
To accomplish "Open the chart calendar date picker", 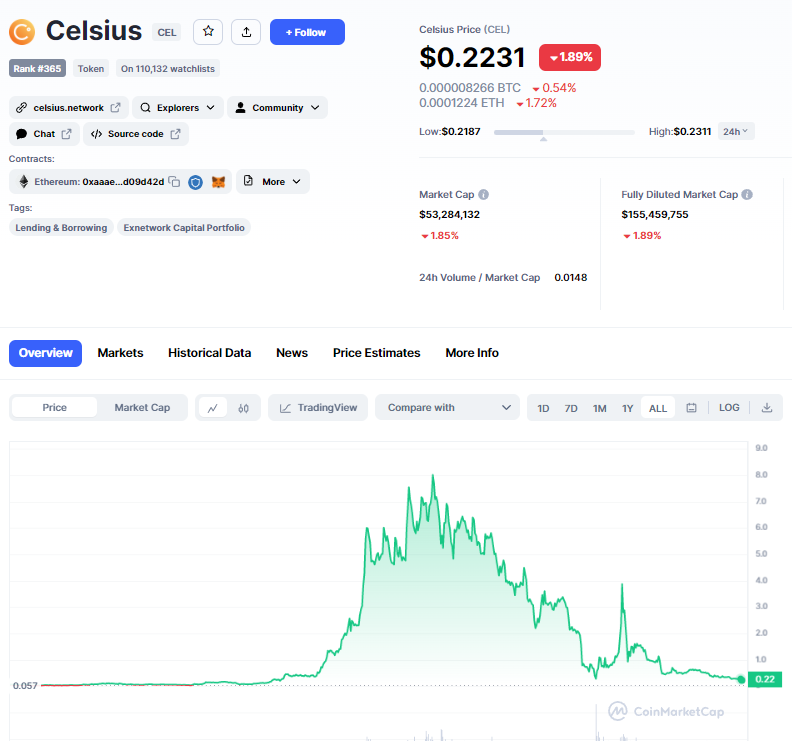I will tap(691, 408).
